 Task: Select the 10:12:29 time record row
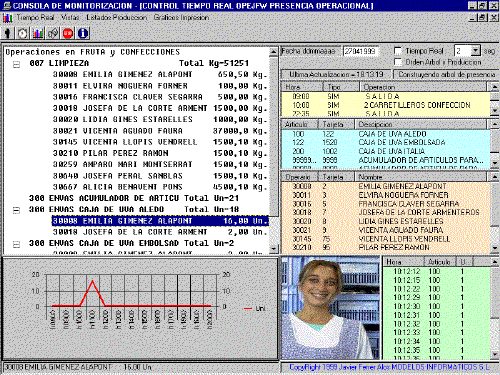[436, 298]
